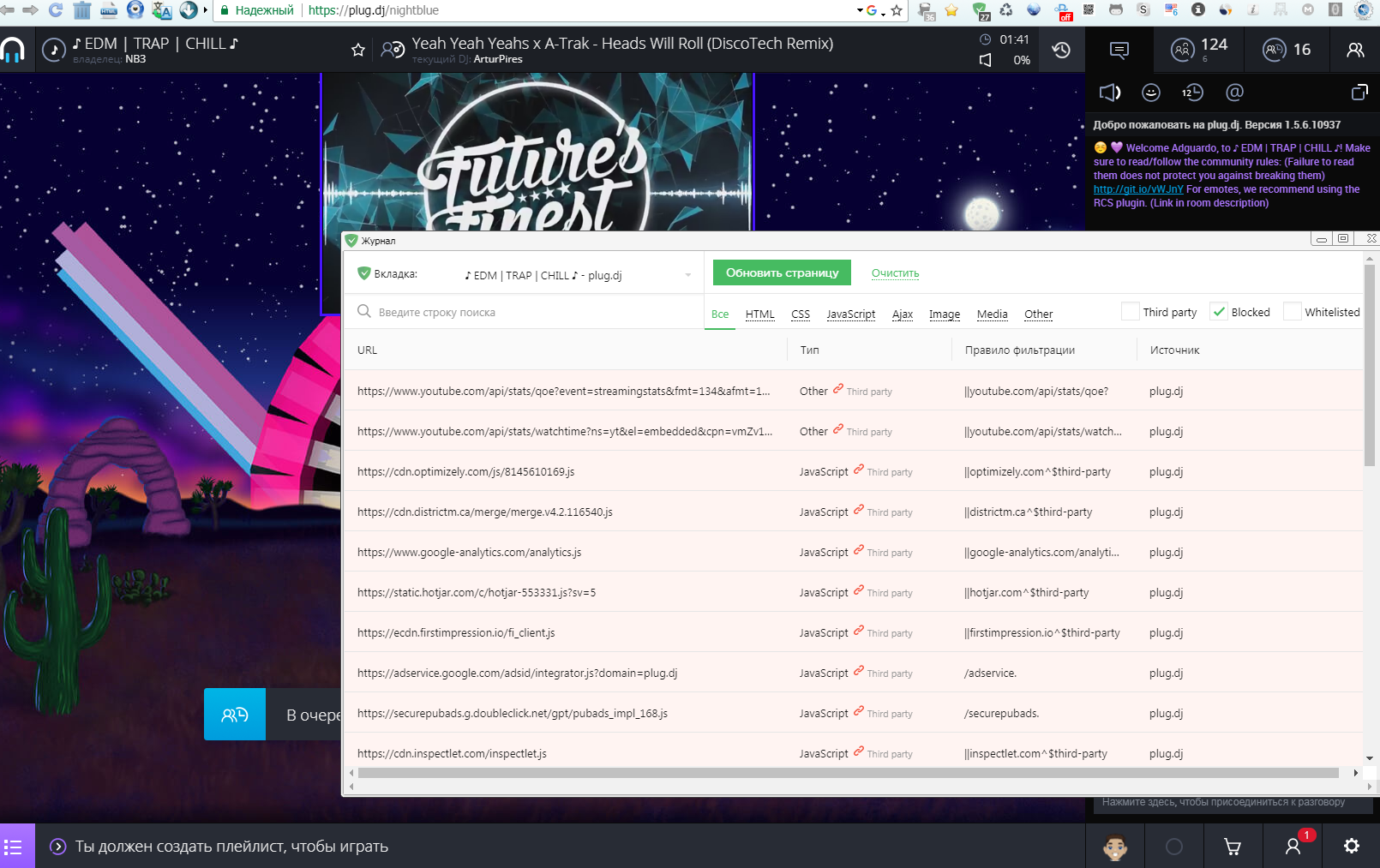Click the Очистить link
Viewport: 1380px width, 868px height.
click(x=896, y=273)
